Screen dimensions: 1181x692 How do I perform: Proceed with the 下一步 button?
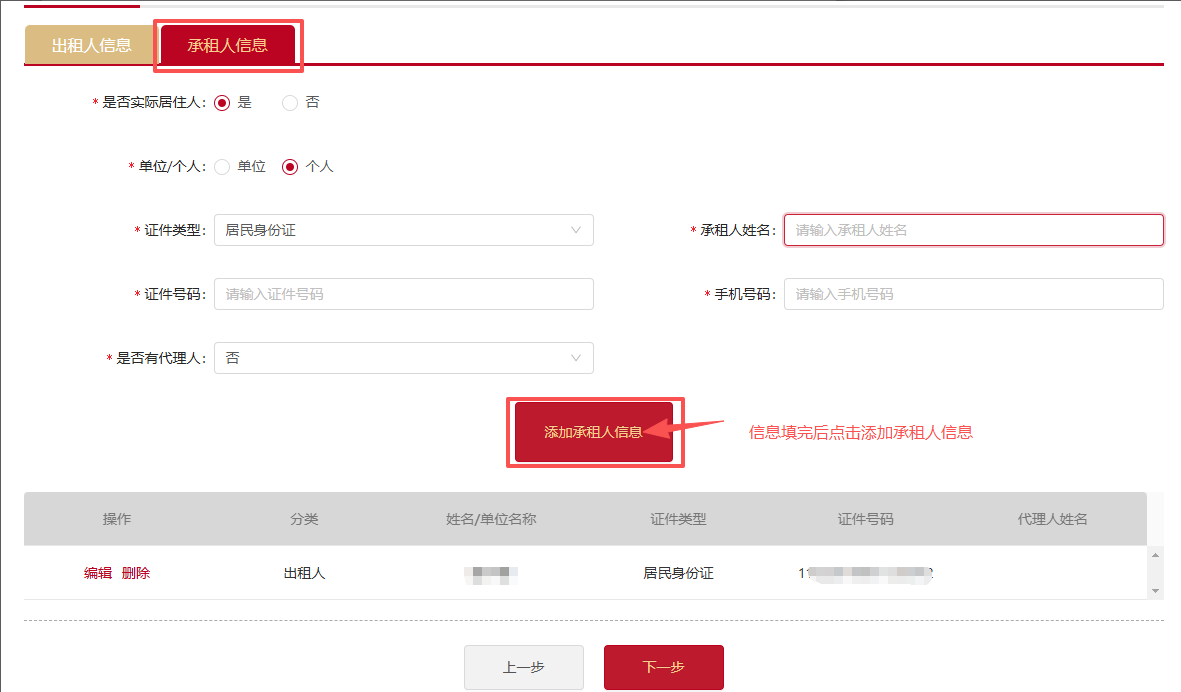(x=664, y=667)
